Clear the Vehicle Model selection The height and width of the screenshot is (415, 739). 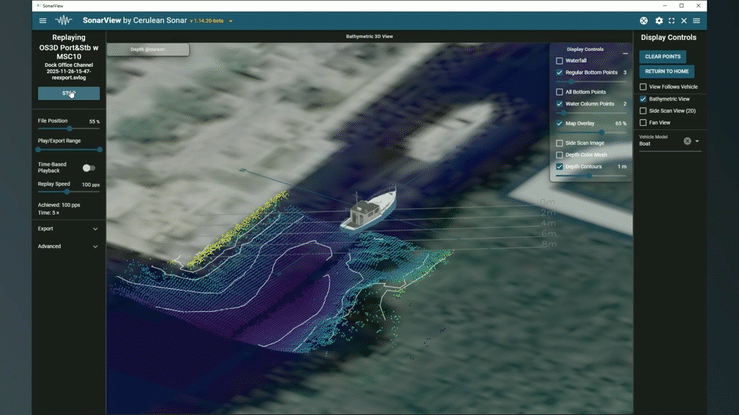point(687,141)
